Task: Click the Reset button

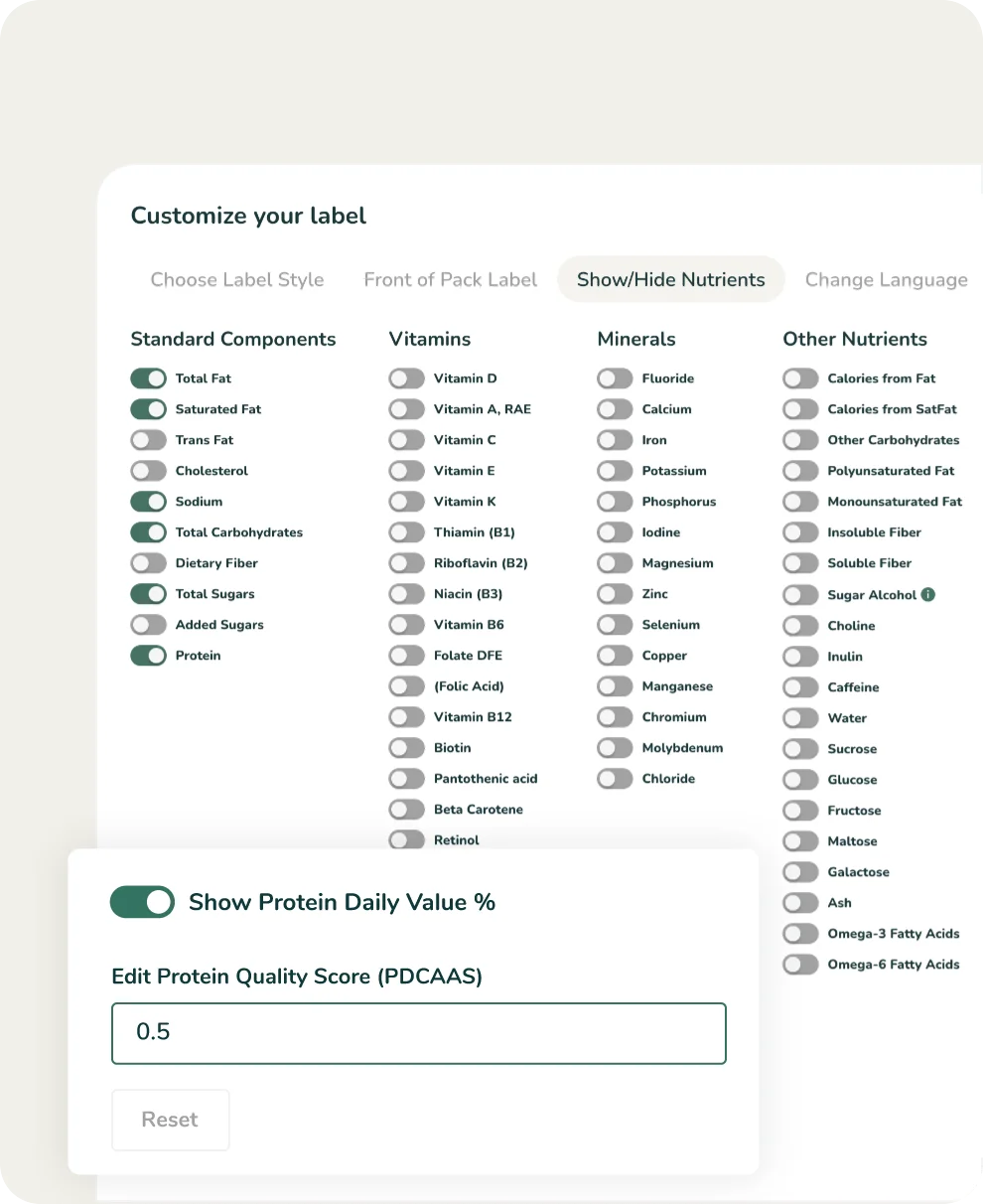Action: pyautogui.click(x=170, y=1120)
